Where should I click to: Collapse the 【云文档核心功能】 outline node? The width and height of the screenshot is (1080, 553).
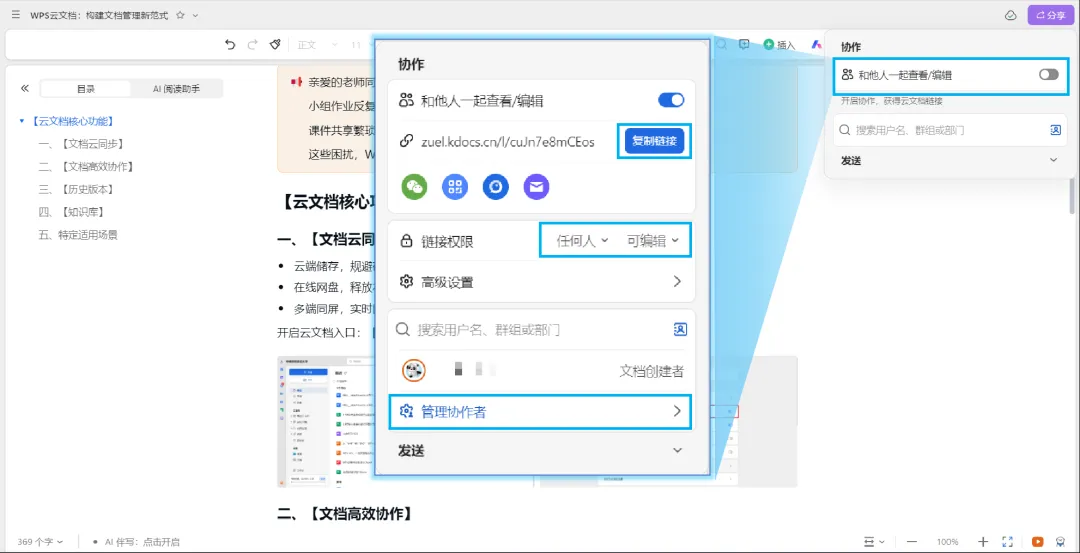pos(22,121)
